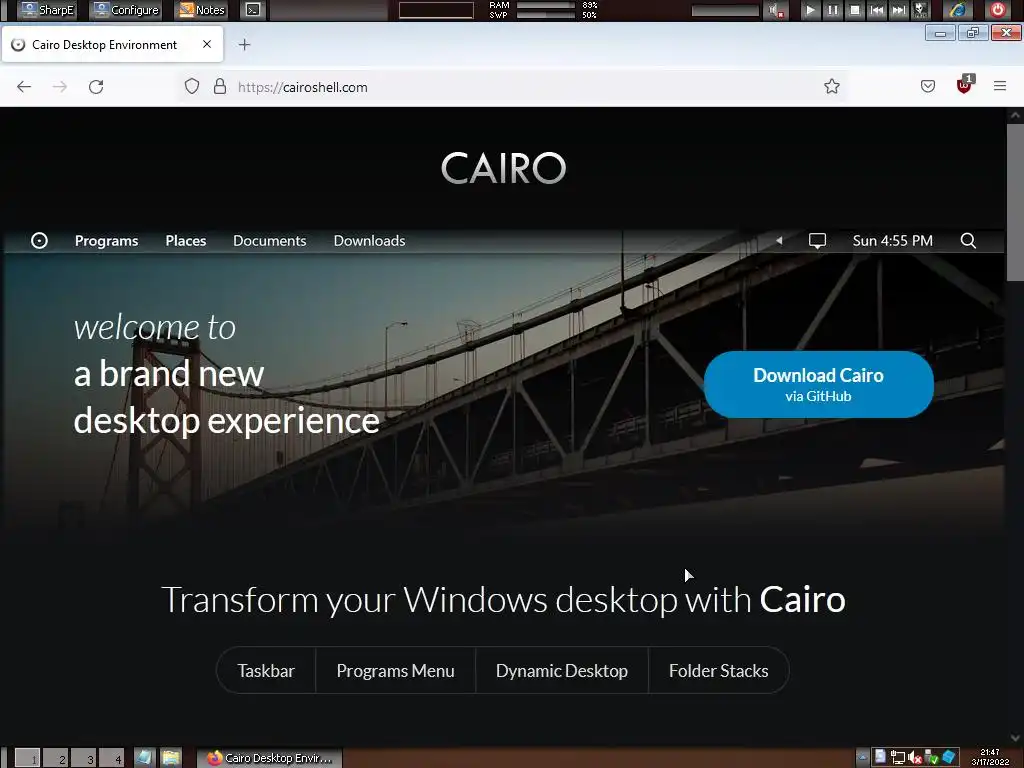Switch to virtual desktop 4
This screenshot has width=1024, height=768.
coord(112,758)
